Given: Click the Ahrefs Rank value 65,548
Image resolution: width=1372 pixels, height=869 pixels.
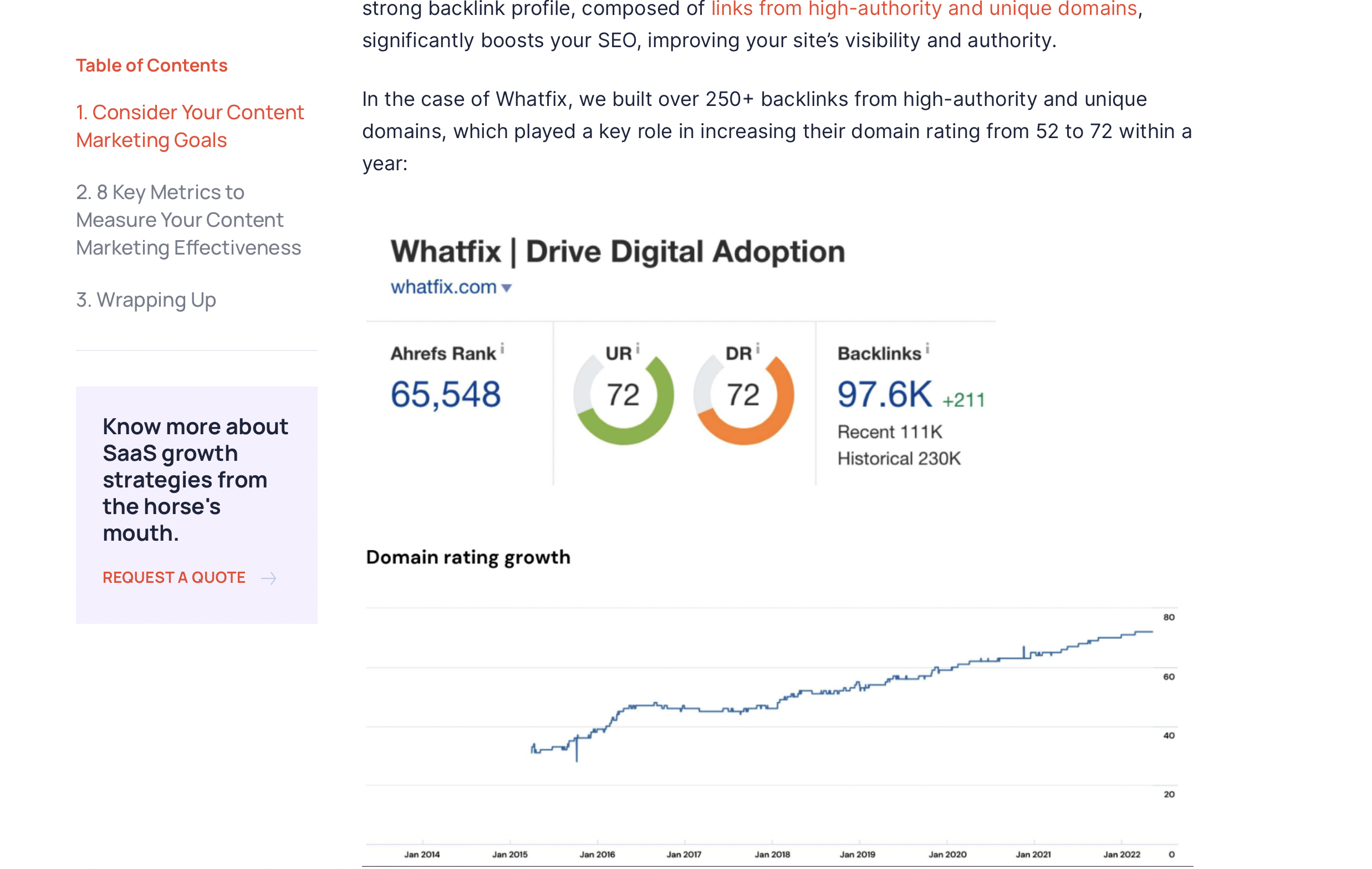Looking at the screenshot, I should (446, 394).
